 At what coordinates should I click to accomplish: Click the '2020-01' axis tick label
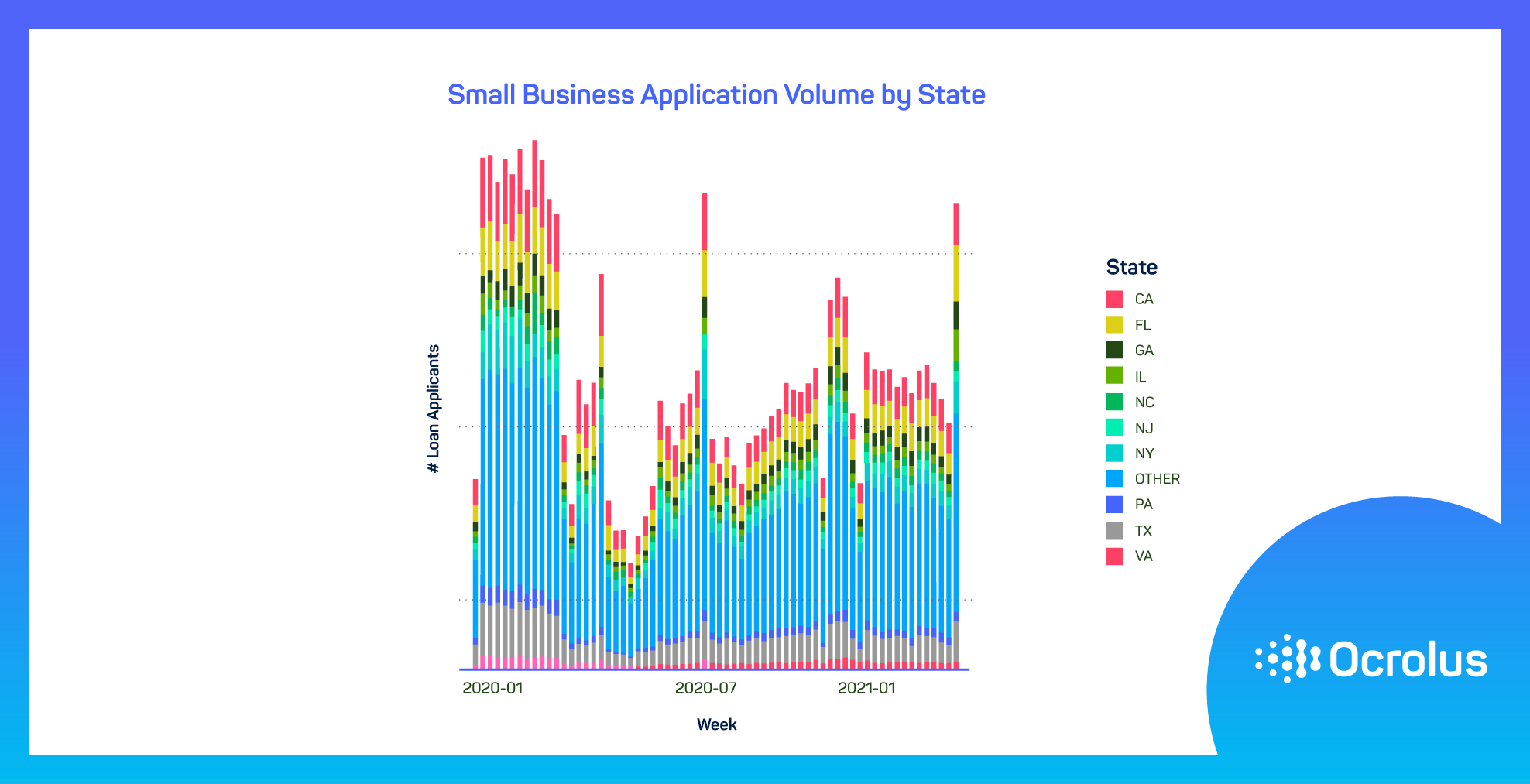(492, 688)
